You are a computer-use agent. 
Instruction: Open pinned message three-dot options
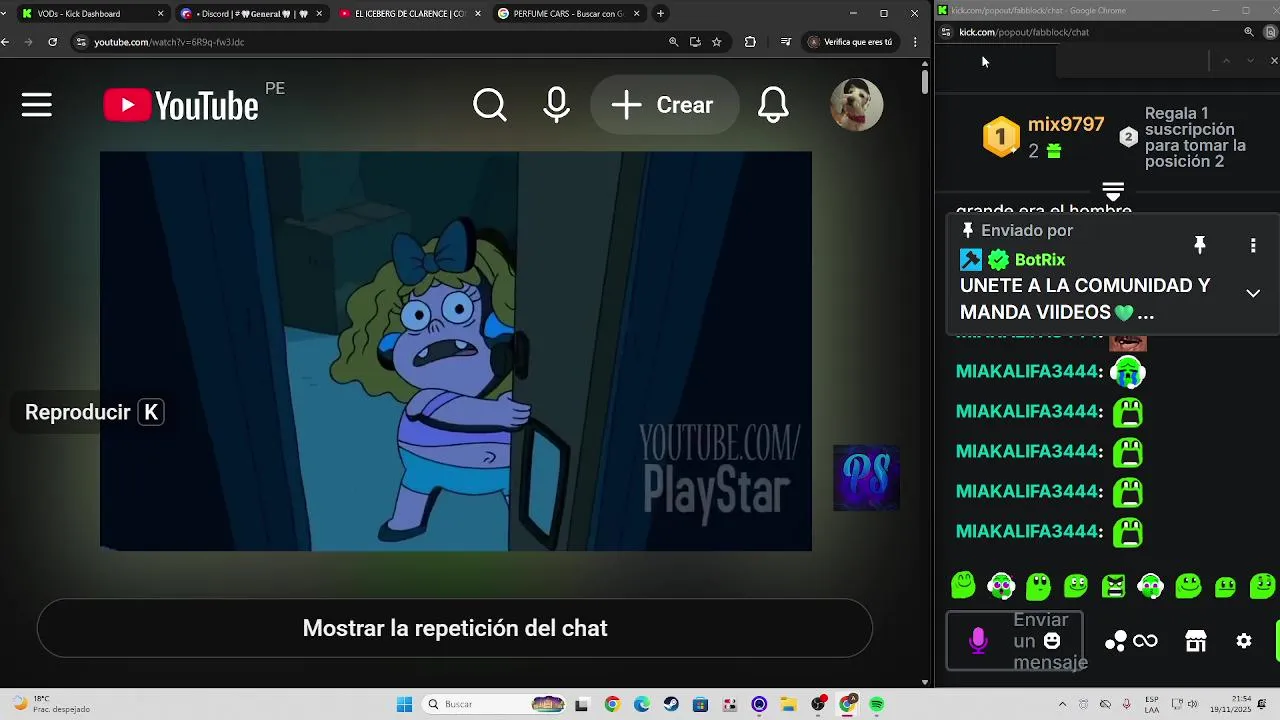(x=1253, y=245)
